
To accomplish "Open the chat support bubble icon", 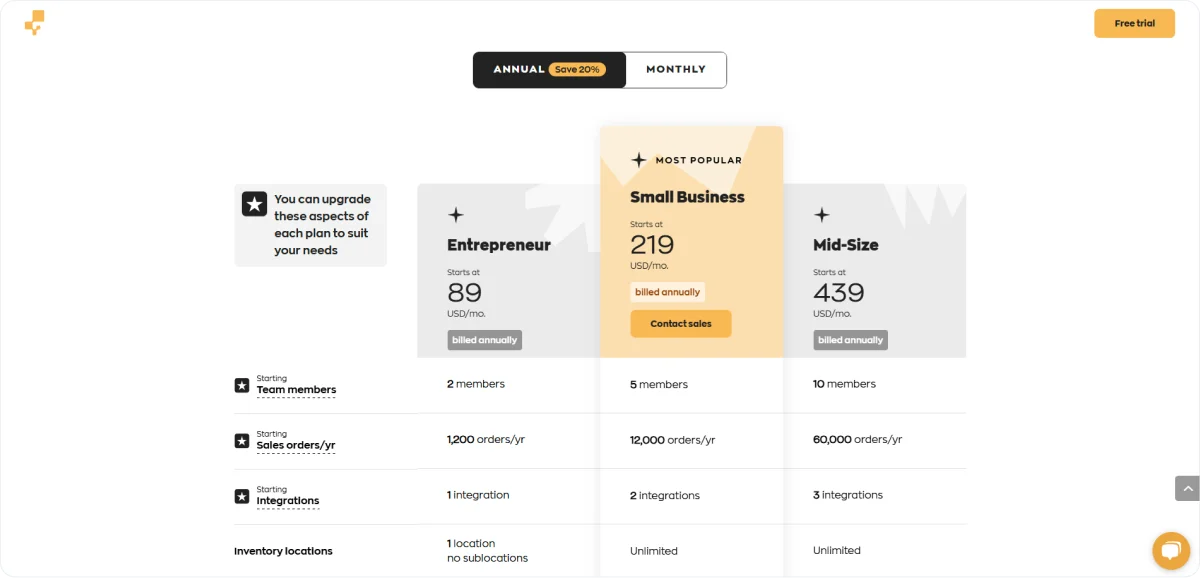I will pos(1169,550).
